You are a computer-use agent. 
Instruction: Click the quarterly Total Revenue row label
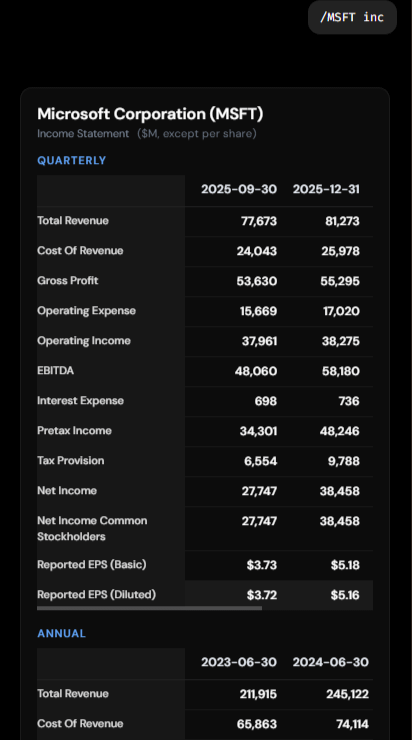click(x=73, y=220)
